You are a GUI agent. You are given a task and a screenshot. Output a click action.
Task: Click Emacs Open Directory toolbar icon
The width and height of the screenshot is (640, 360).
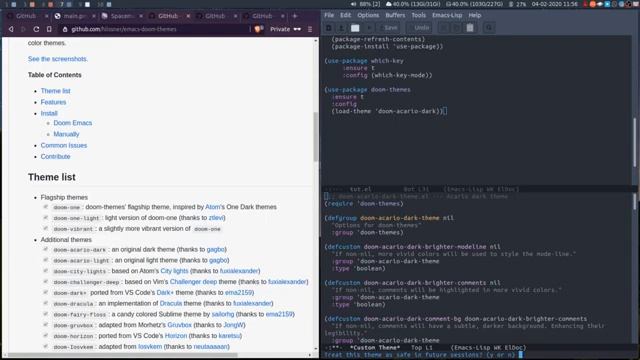coord(355,28)
